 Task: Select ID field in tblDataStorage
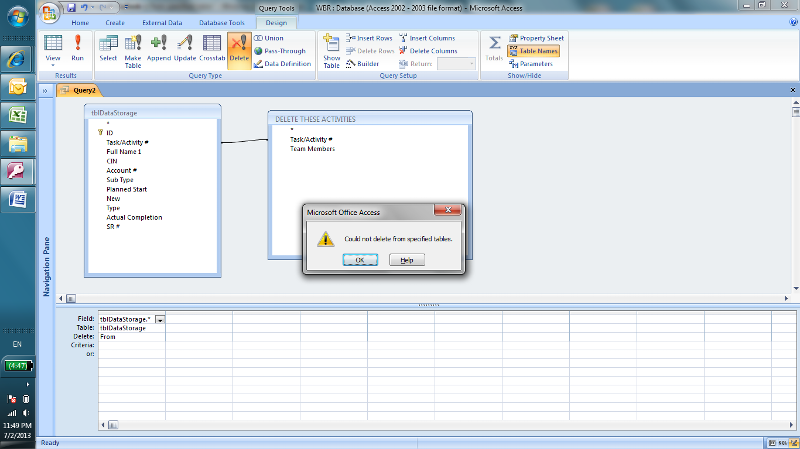click(110, 133)
